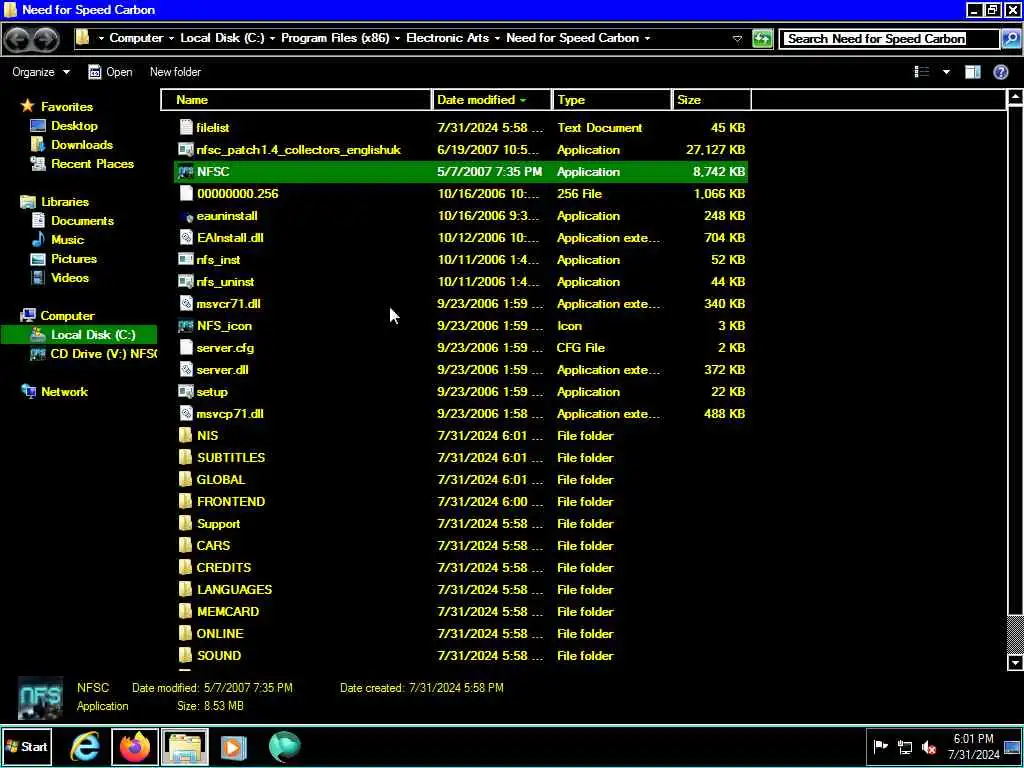
Task: Open the Documents library
Action: coord(82,221)
